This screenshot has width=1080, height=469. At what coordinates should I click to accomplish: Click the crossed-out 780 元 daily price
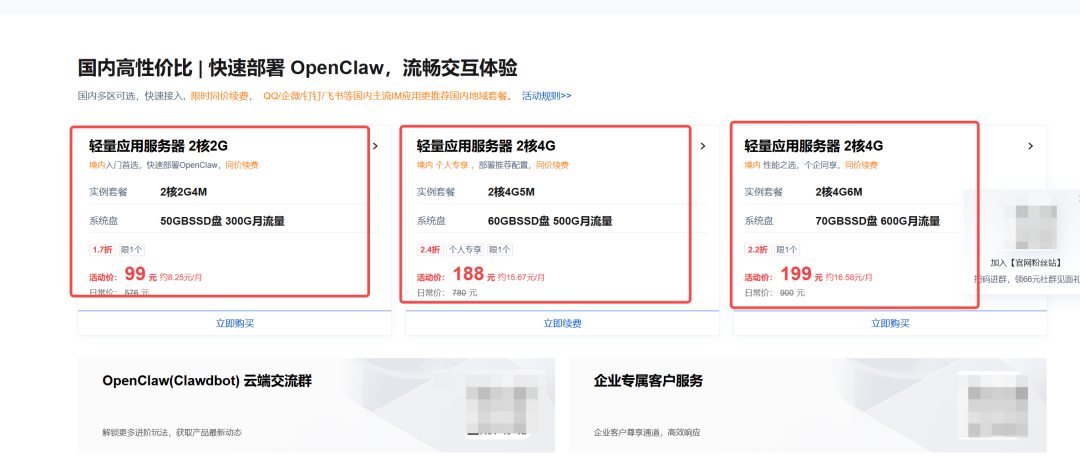pos(464,293)
